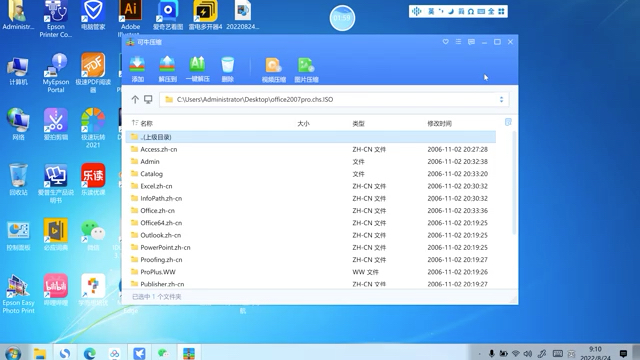Screen dimensions: 640x360
Task: Click the file list vertical scrollbar
Action: (x=514, y=183)
